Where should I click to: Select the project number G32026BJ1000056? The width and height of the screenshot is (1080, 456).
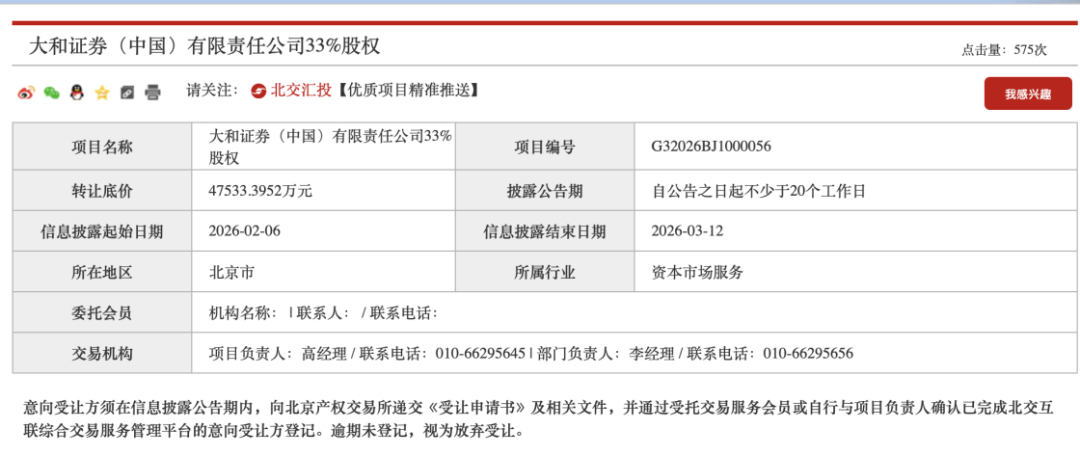click(711, 147)
